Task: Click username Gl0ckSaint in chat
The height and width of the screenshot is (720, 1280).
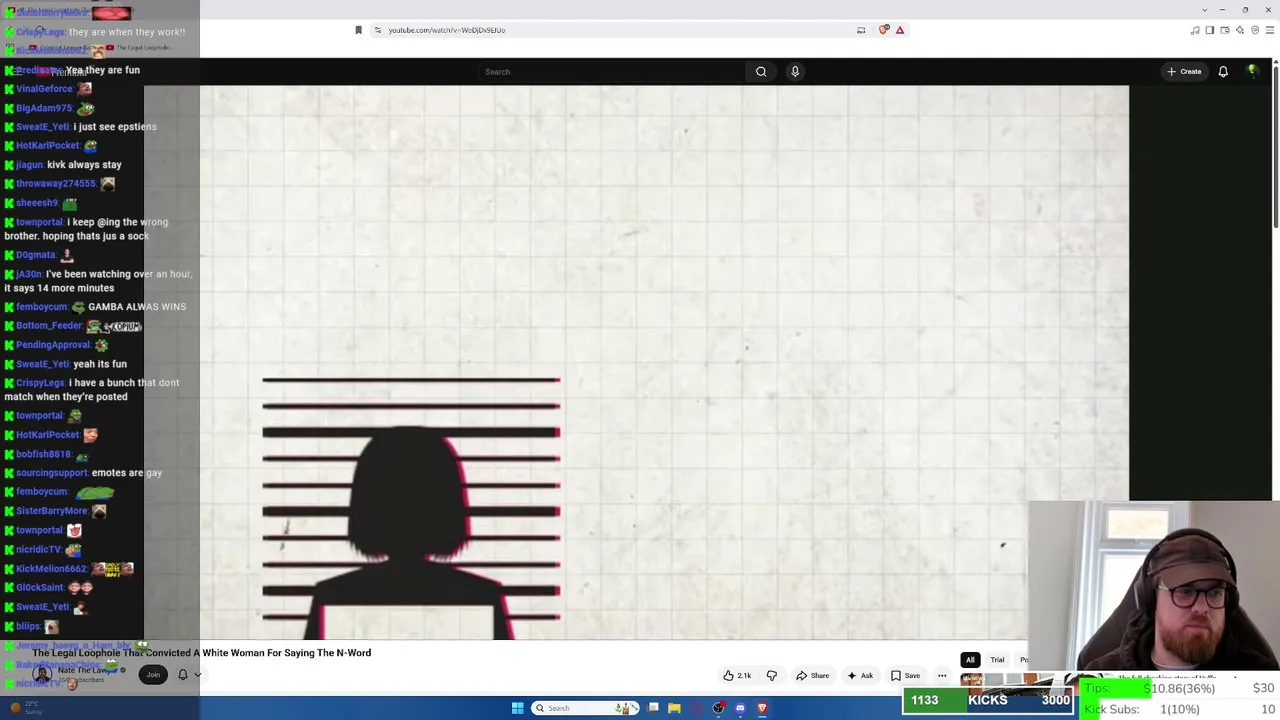Action: tap(40, 588)
